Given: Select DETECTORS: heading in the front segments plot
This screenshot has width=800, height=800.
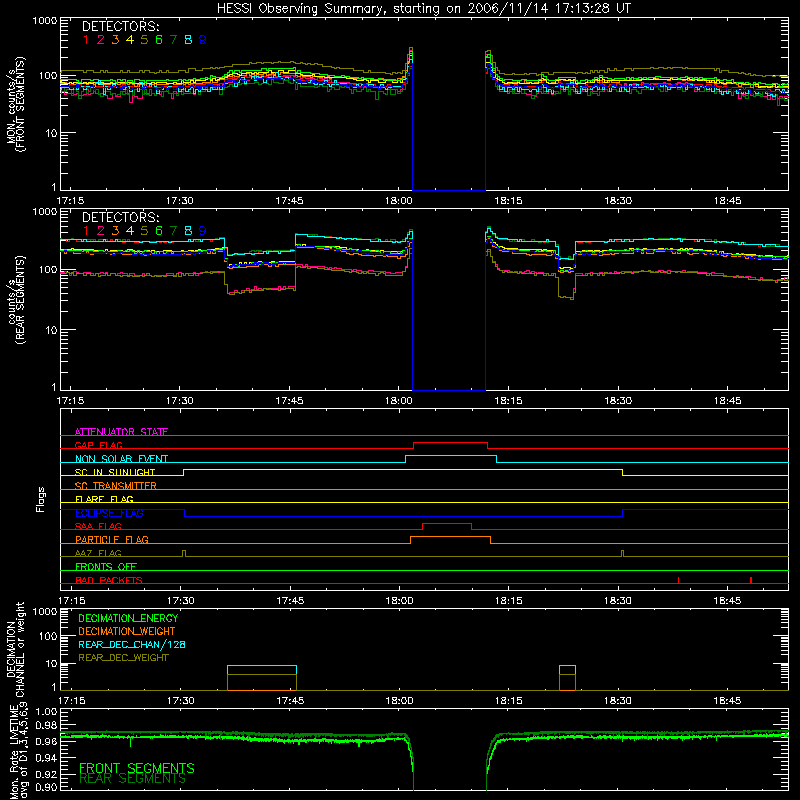Looking at the screenshot, I should point(120,26).
